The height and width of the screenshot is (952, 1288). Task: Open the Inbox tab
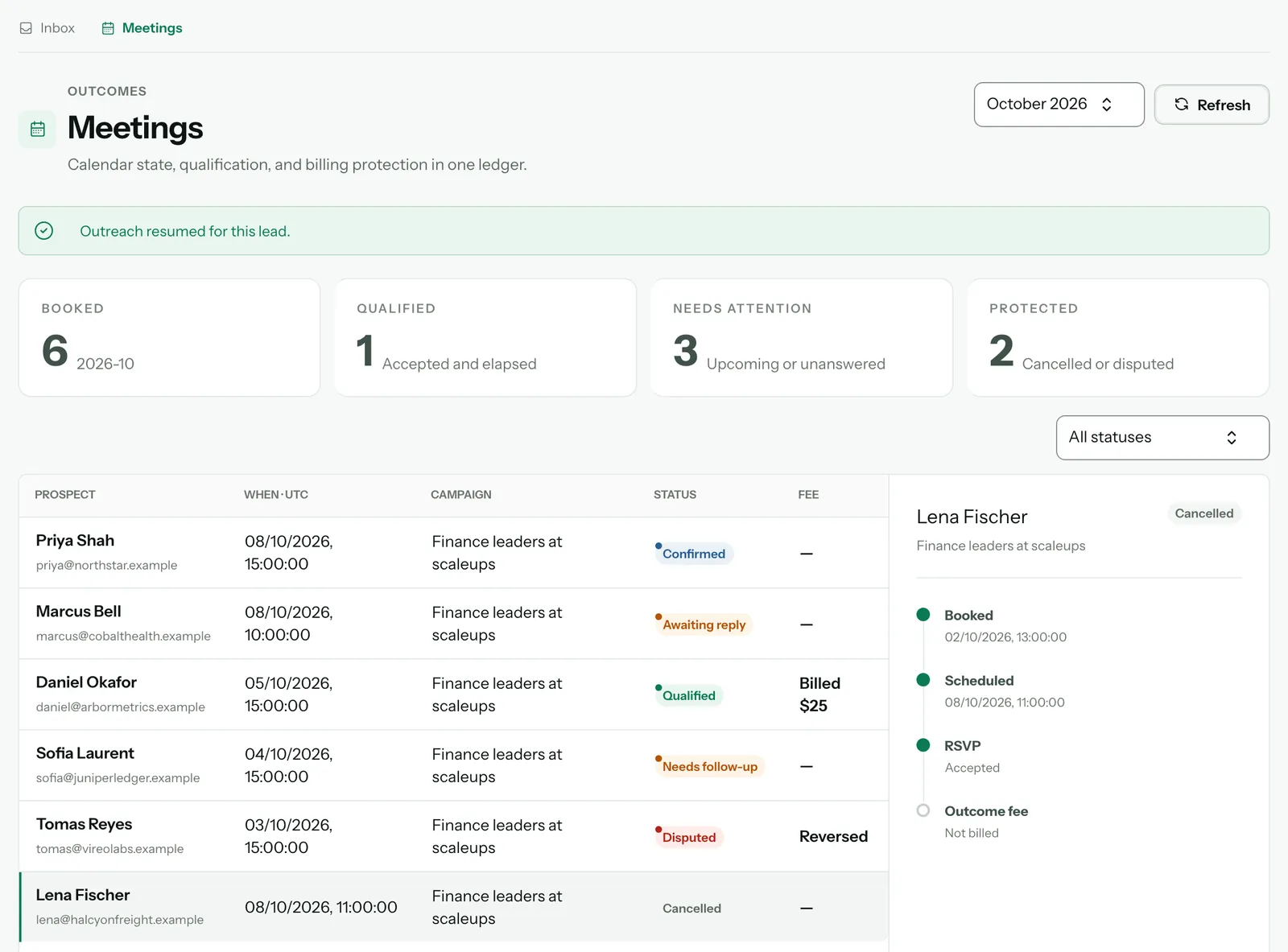point(47,28)
